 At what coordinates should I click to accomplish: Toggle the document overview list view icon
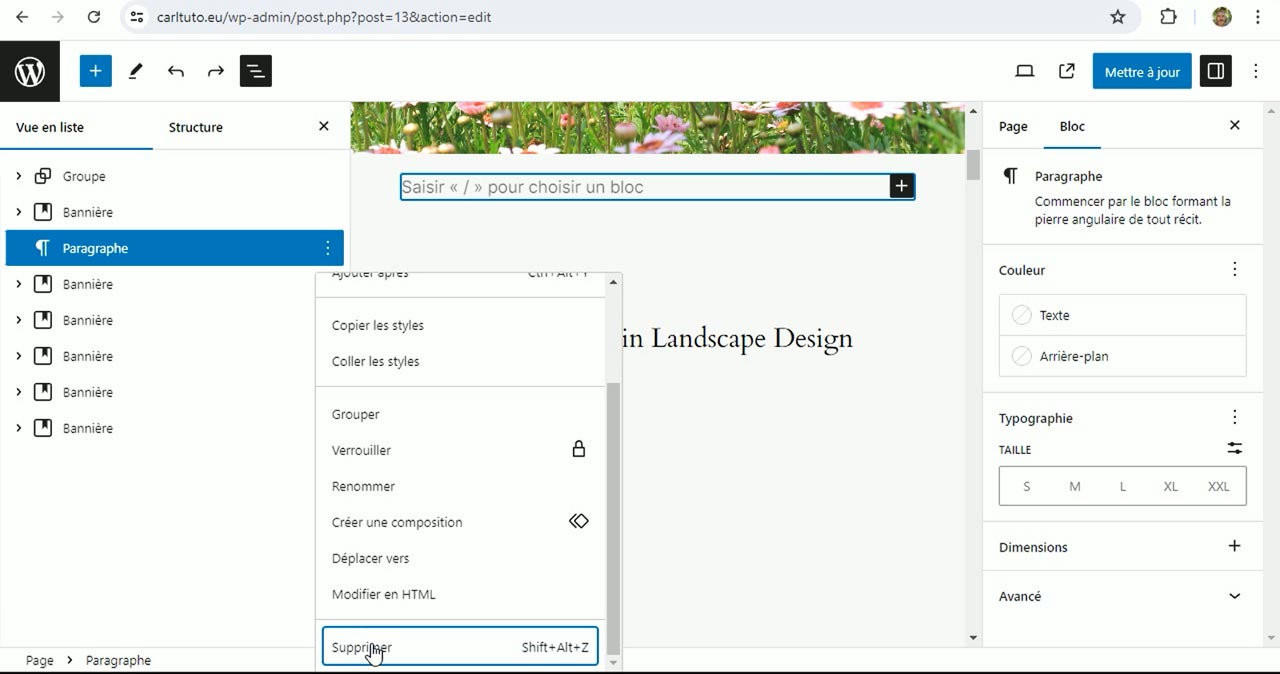(x=256, y=72)
